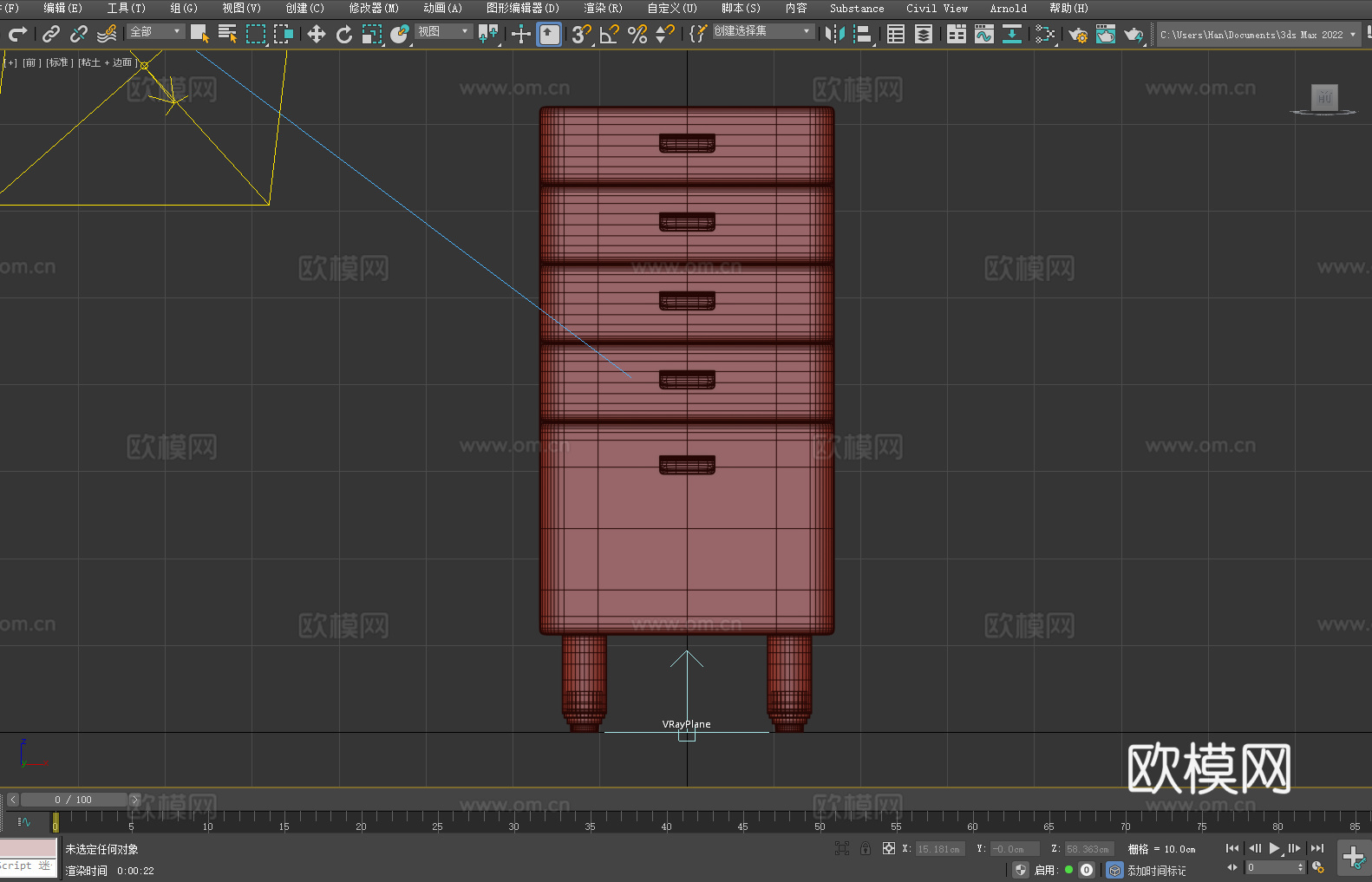Click the Align tool icon
The image size is (1372, 882).
pyautogui.click(x=863, y=34)
